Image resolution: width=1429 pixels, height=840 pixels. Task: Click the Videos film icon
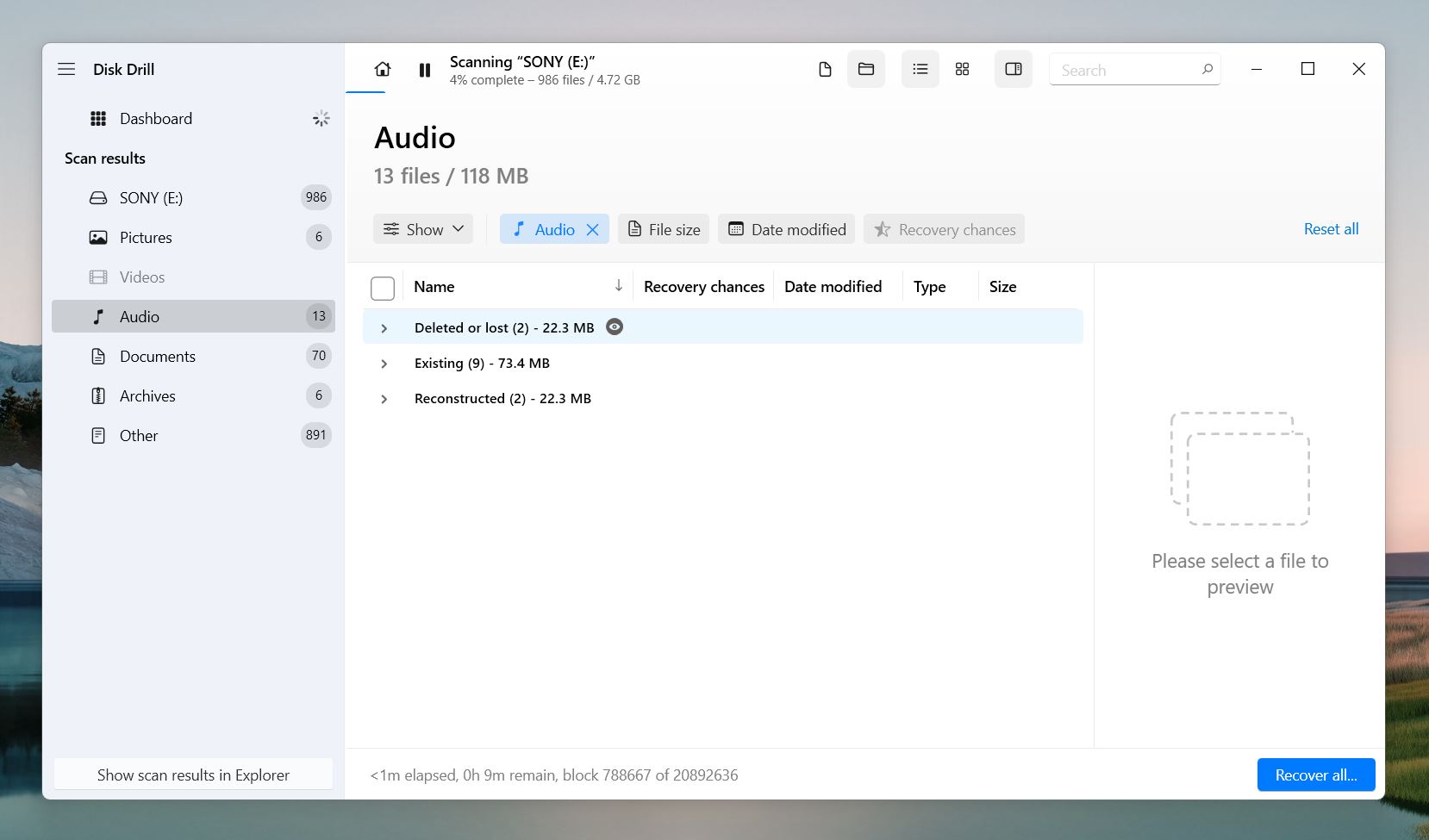(98, 277)
